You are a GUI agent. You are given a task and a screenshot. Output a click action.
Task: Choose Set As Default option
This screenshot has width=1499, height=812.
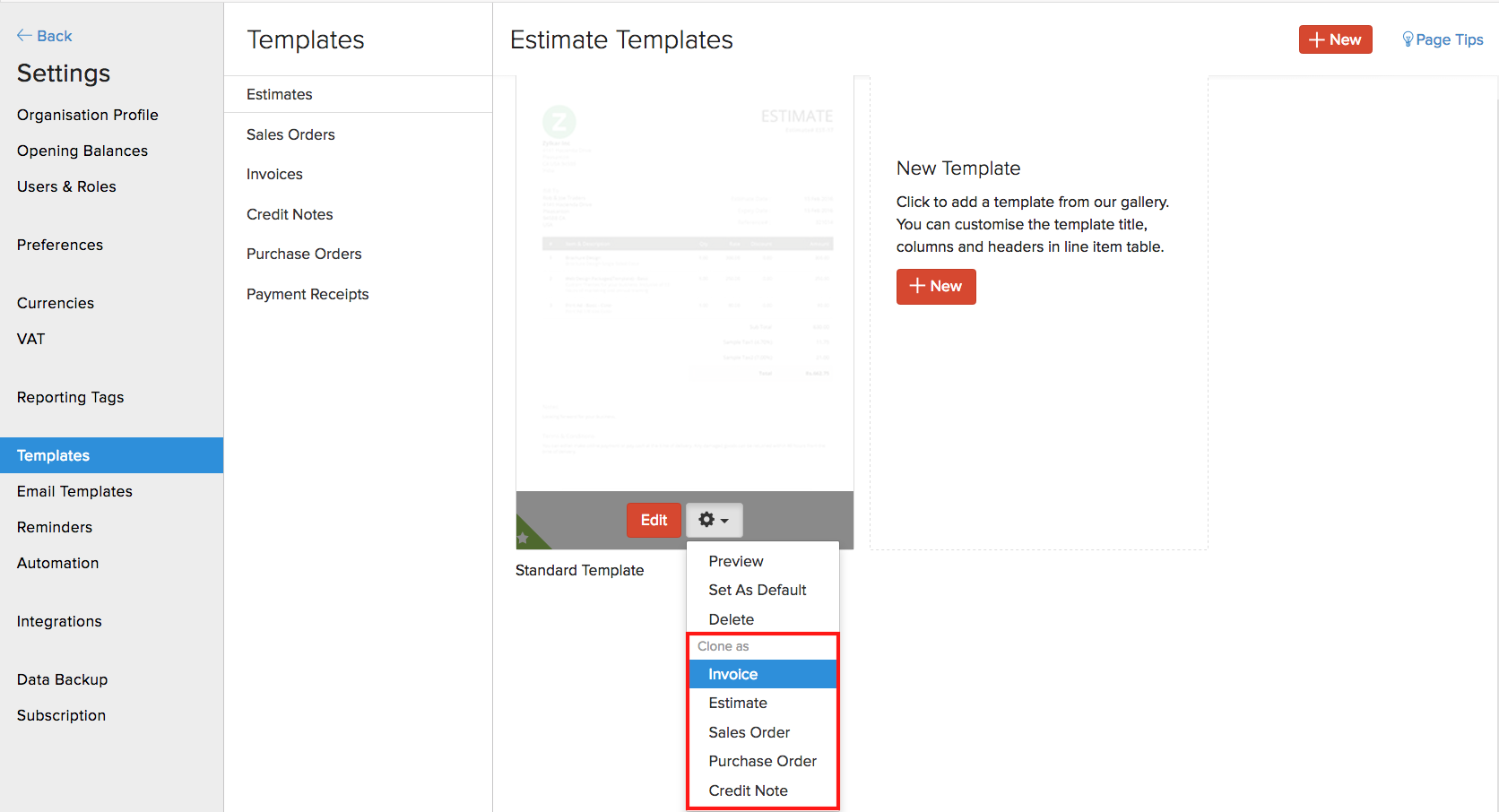[x=758, y=590]
